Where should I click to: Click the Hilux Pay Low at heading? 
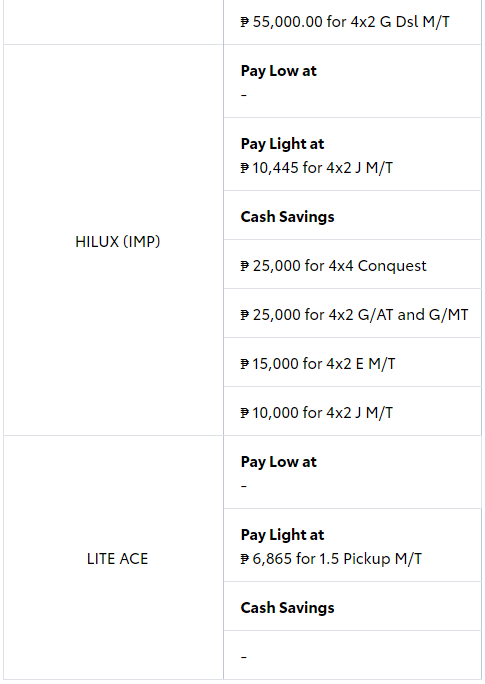(279, 71)
